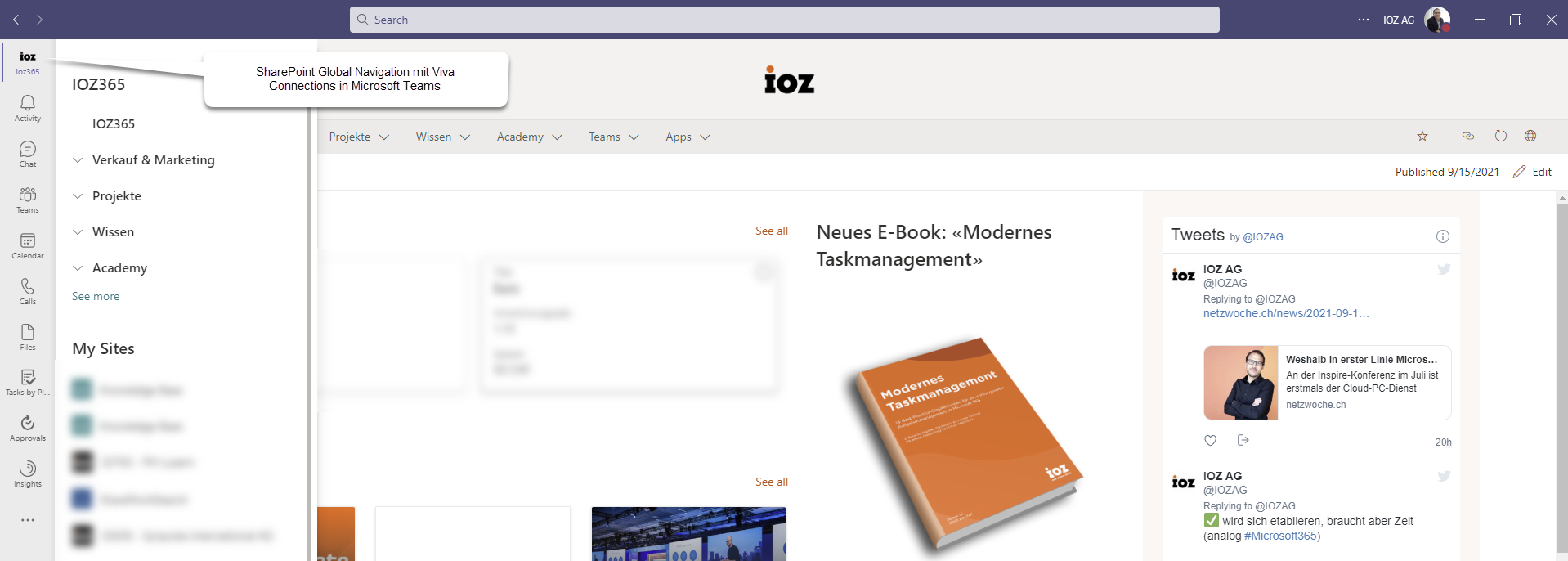1568x561 pixels.
Task: Follow the site with the star icon
Action: coord(1422,137)
